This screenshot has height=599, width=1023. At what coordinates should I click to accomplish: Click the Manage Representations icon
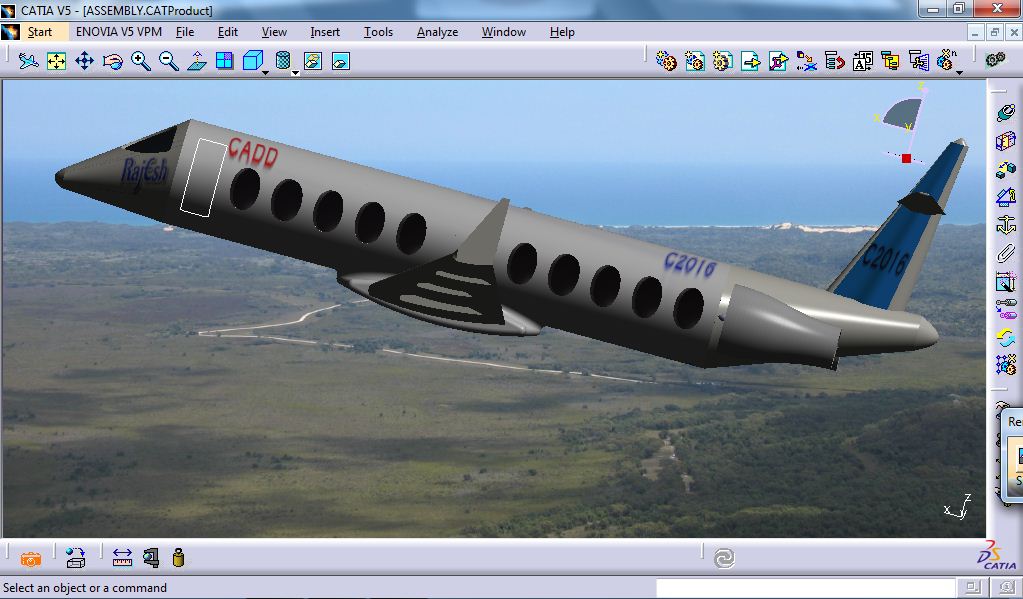pos(919,61)
